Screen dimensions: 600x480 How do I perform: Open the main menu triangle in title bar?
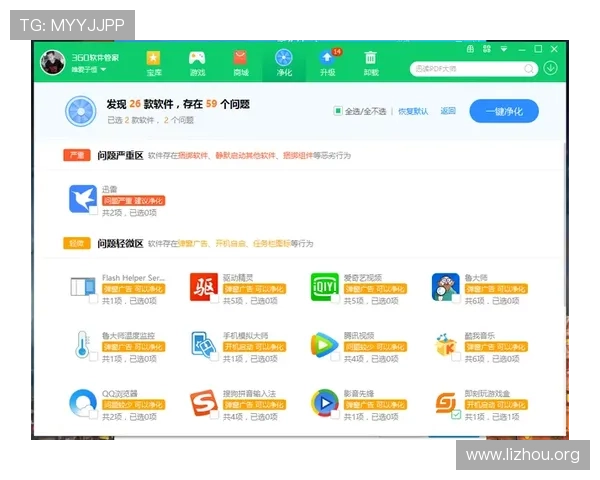(504, 49)
